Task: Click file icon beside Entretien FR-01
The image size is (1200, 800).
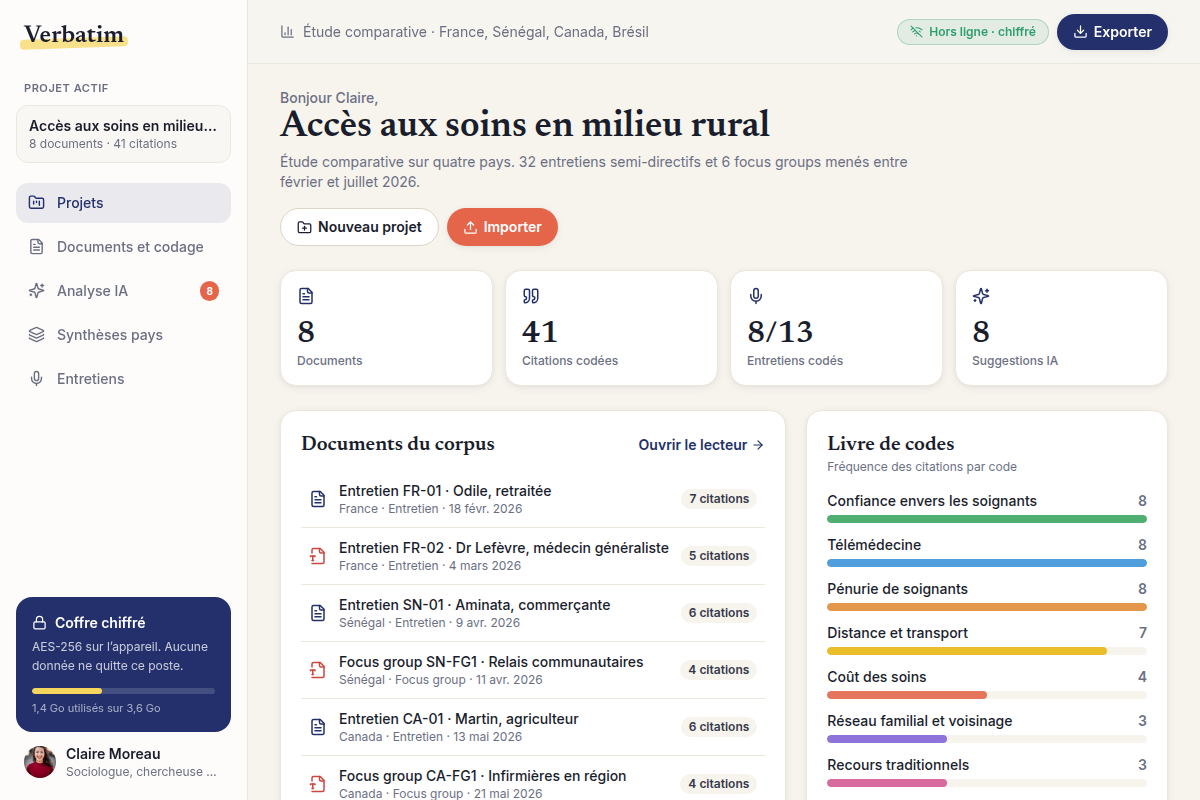Action: point(318,499)
